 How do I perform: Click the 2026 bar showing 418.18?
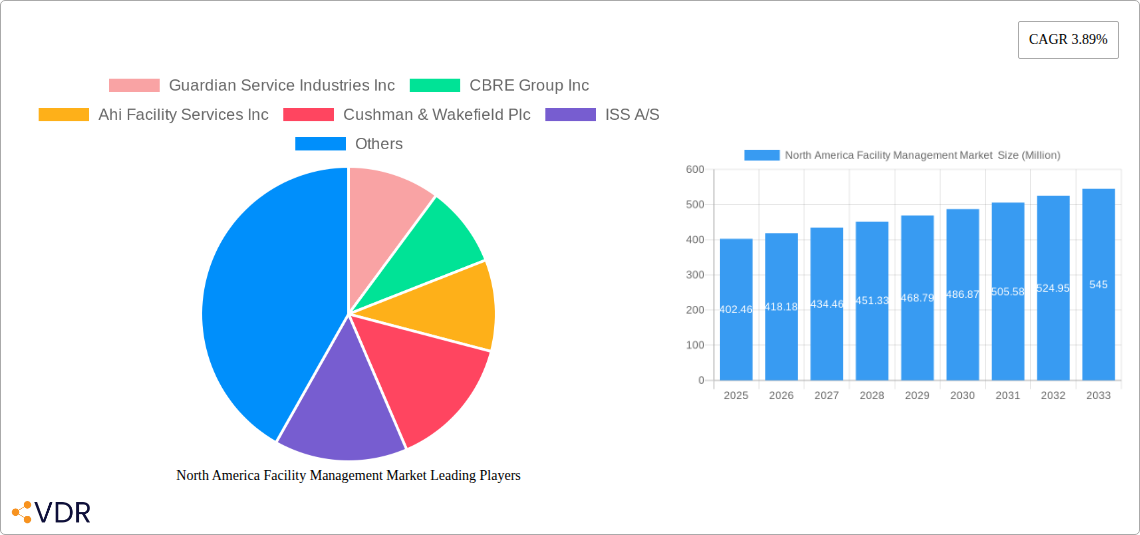[782, 307]
